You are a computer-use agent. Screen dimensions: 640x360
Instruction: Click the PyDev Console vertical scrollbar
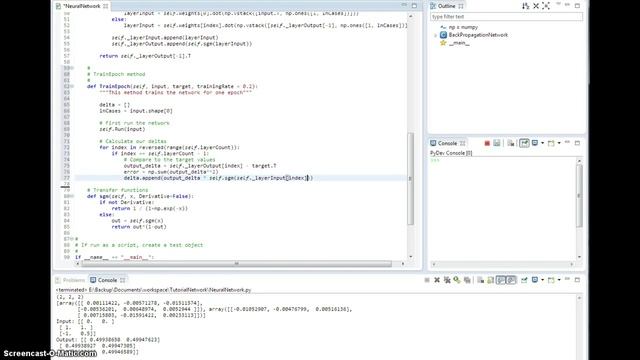point(579,196)
